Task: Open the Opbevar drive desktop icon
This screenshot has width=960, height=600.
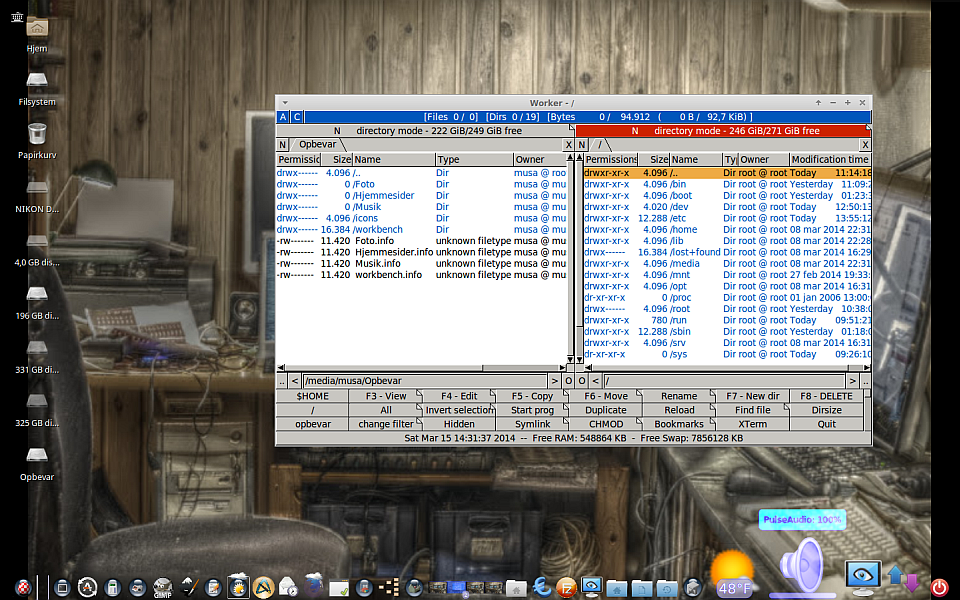Action: click(37, 455)
